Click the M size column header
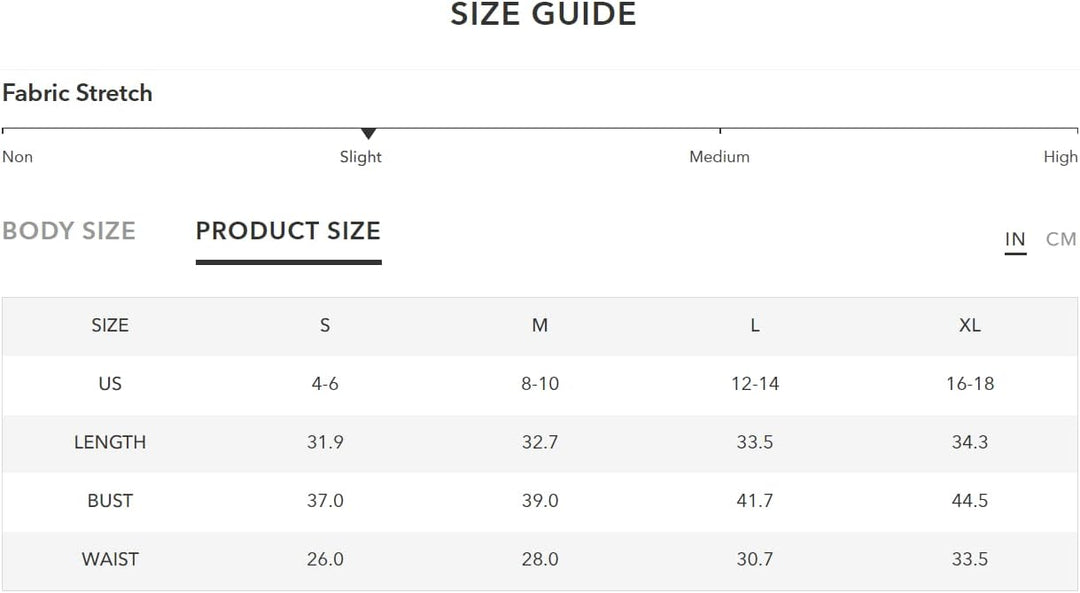 pos(540,325)
